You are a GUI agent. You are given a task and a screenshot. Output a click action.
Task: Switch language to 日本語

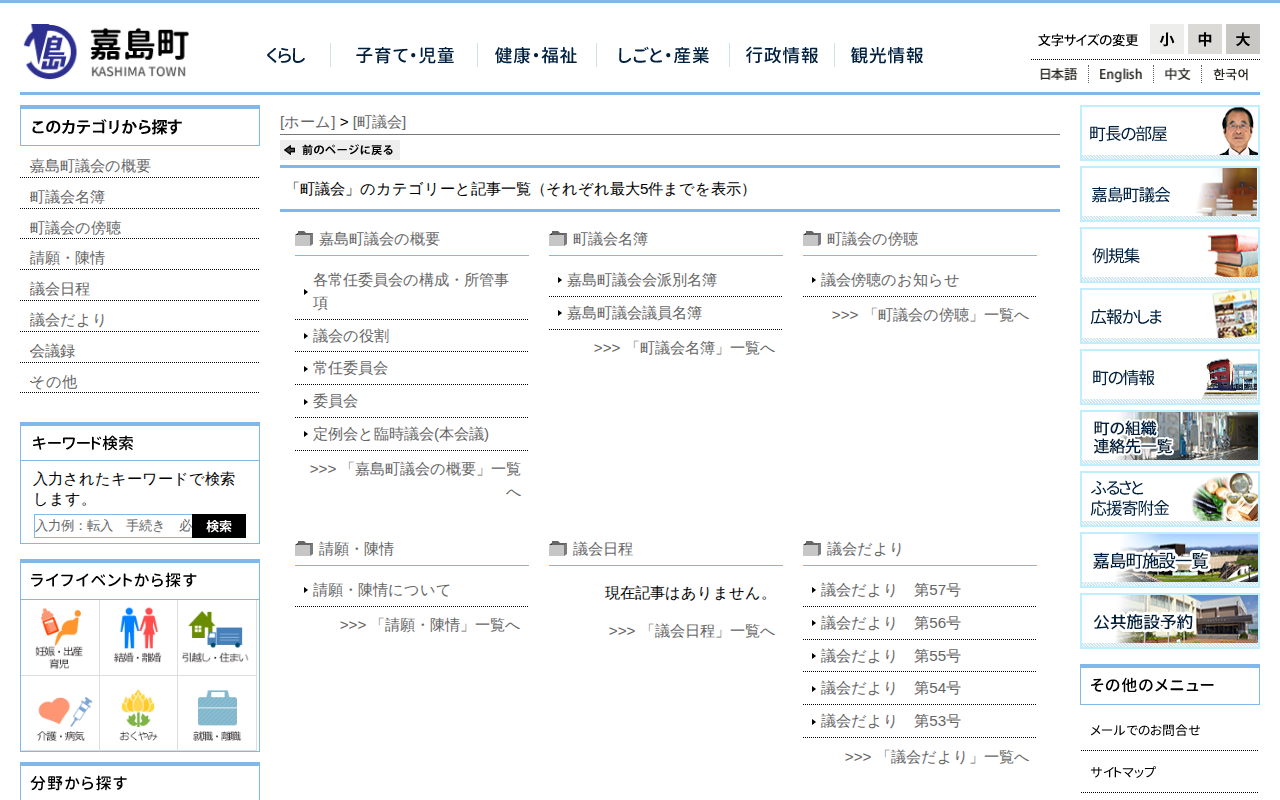click(1058, 74)
